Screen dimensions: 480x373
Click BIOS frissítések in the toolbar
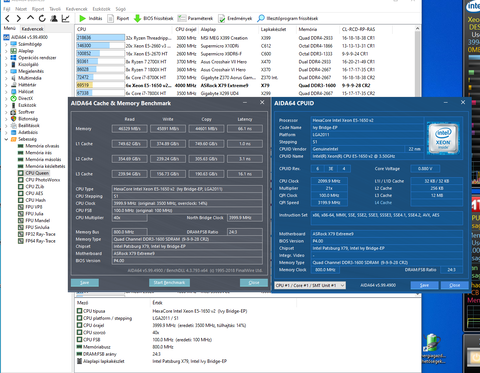point(153,18)
